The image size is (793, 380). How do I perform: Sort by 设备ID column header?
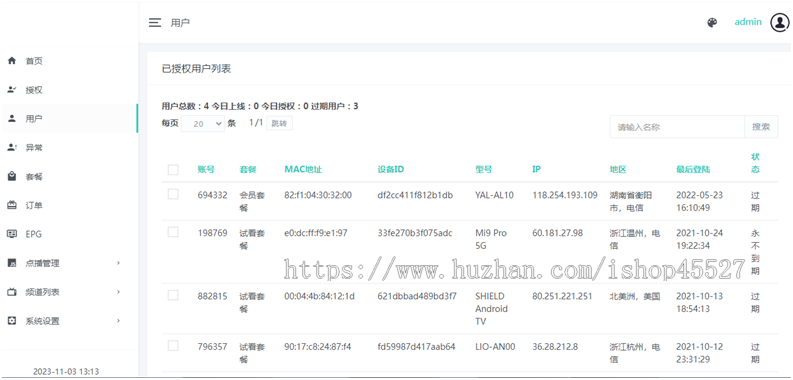390,170
